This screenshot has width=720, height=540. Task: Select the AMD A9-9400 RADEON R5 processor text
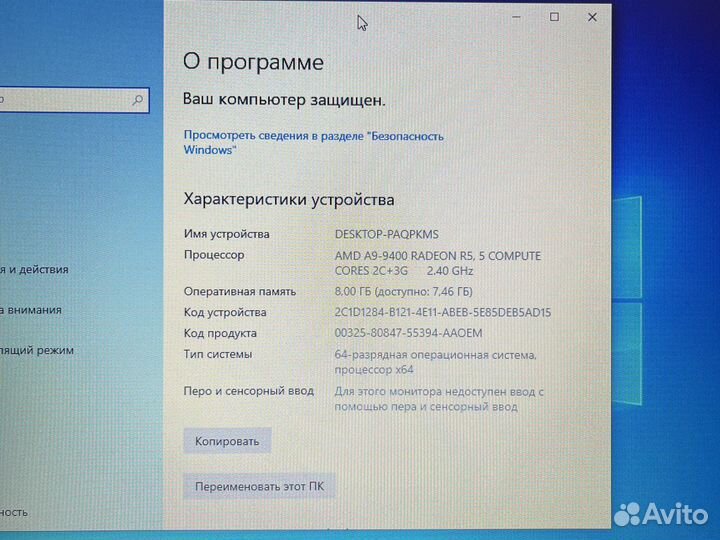(438, 263)
